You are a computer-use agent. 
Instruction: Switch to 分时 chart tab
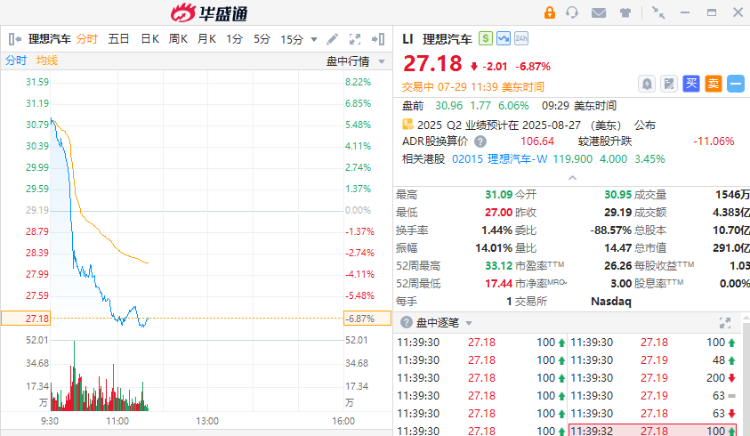[x=87, y=39]
